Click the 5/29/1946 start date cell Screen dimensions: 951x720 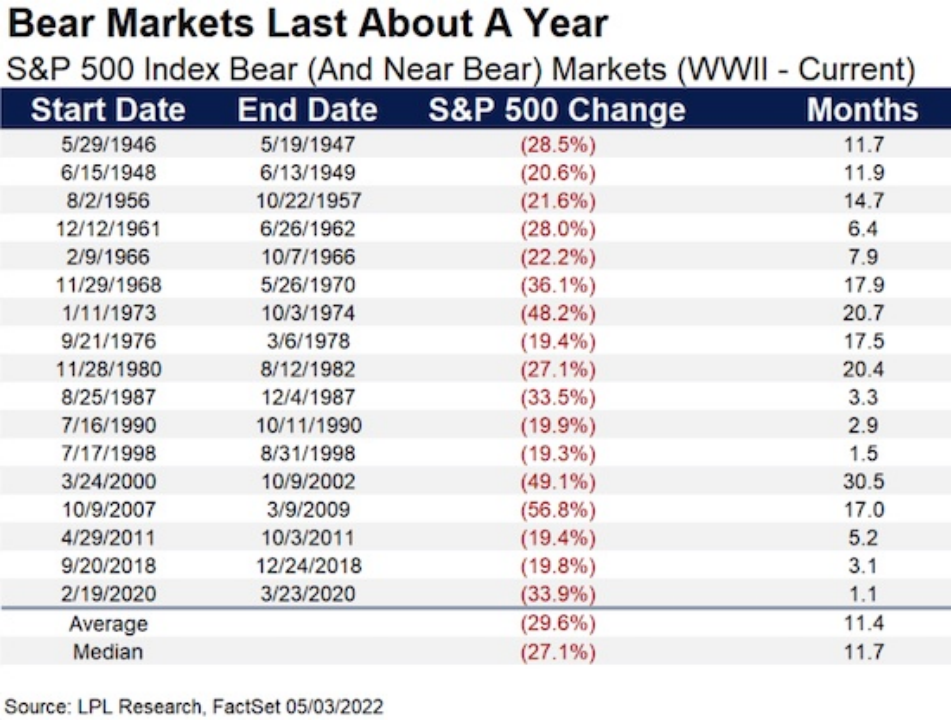click(108, 144)
